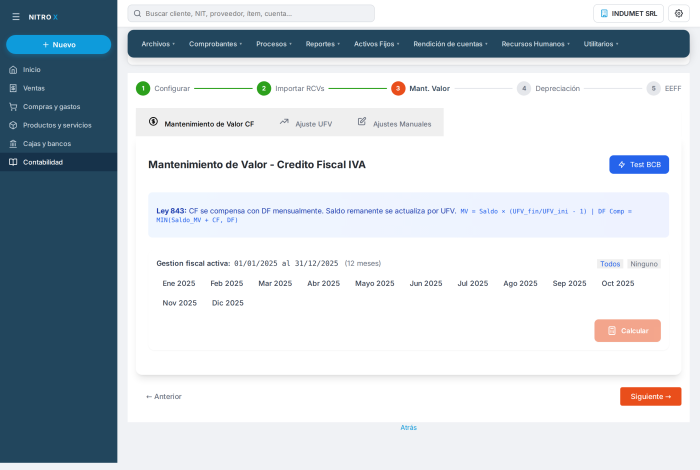Viewport: 700px width, 470px height.
Task: Click the calculator icon in Calcular
Action: coord(612,331)
